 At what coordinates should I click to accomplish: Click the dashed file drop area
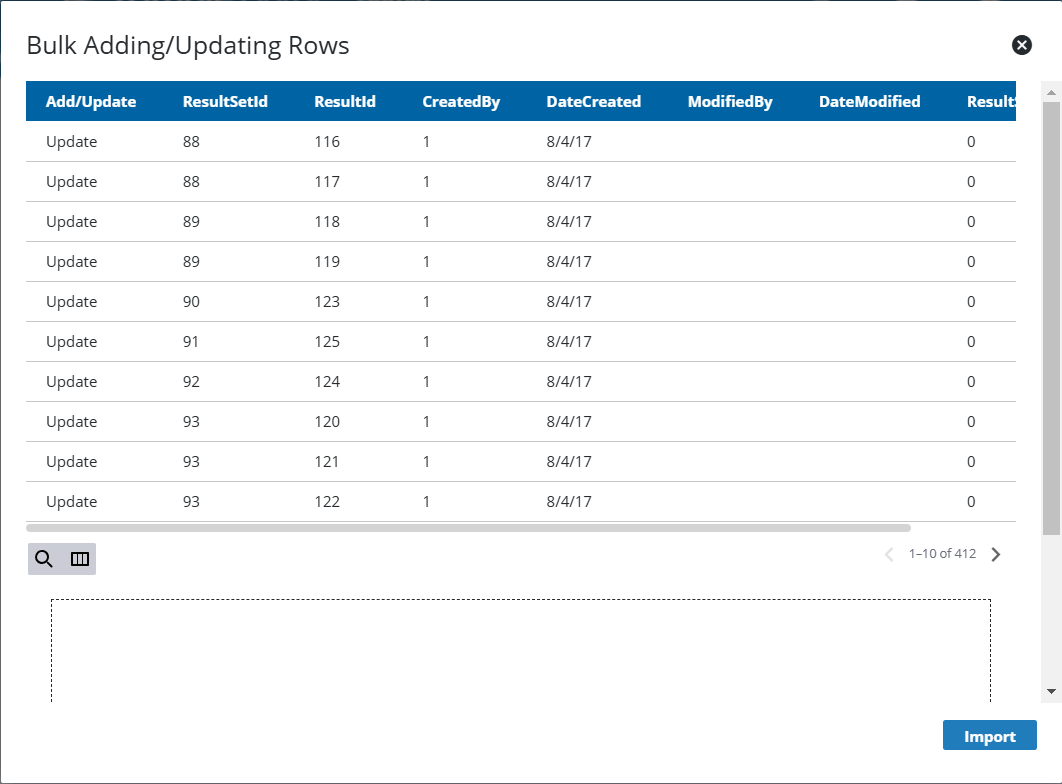[520, 650]
